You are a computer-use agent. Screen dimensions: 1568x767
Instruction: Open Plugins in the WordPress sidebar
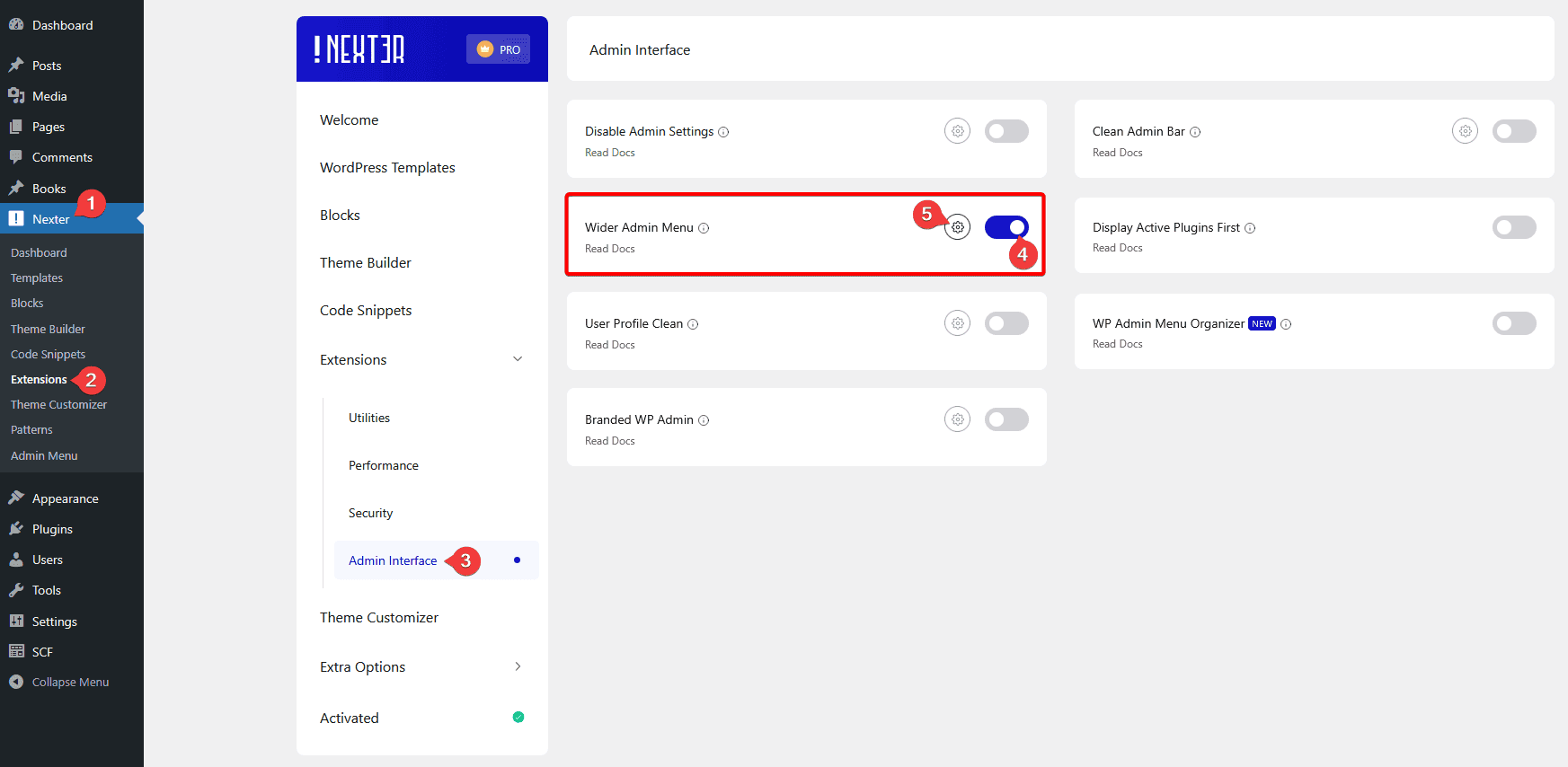point(52,529)
